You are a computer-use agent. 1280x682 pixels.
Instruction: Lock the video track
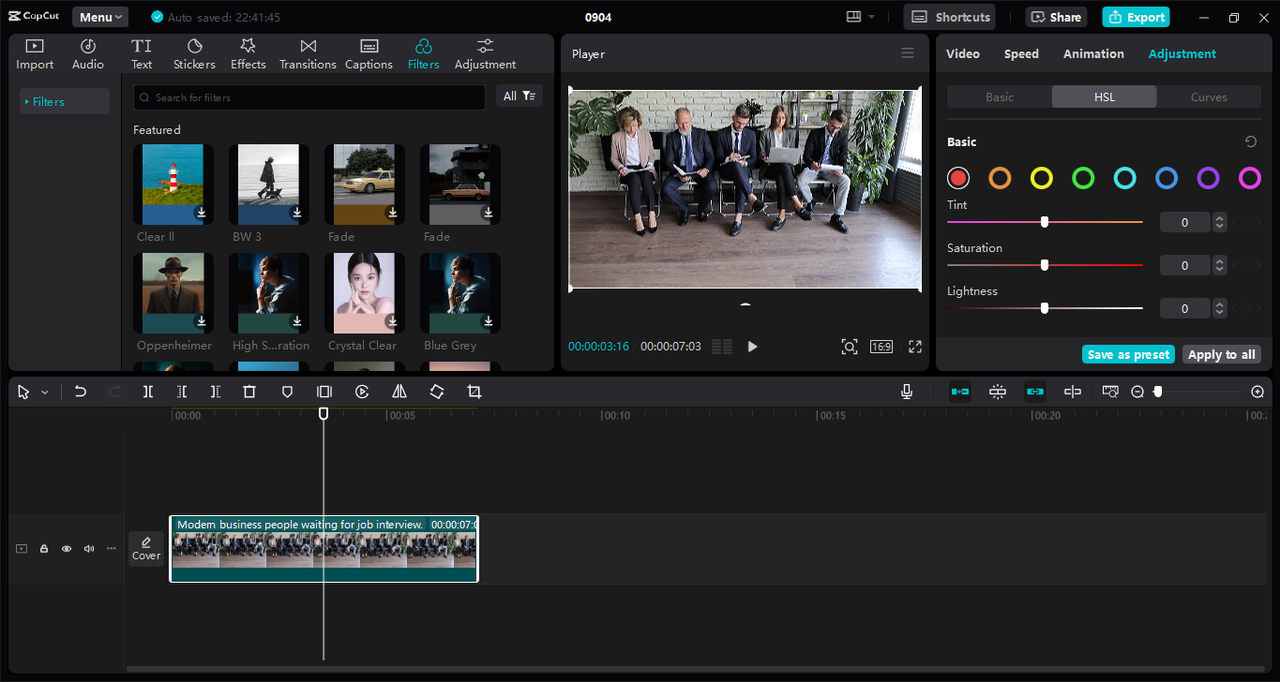(44, 549)
